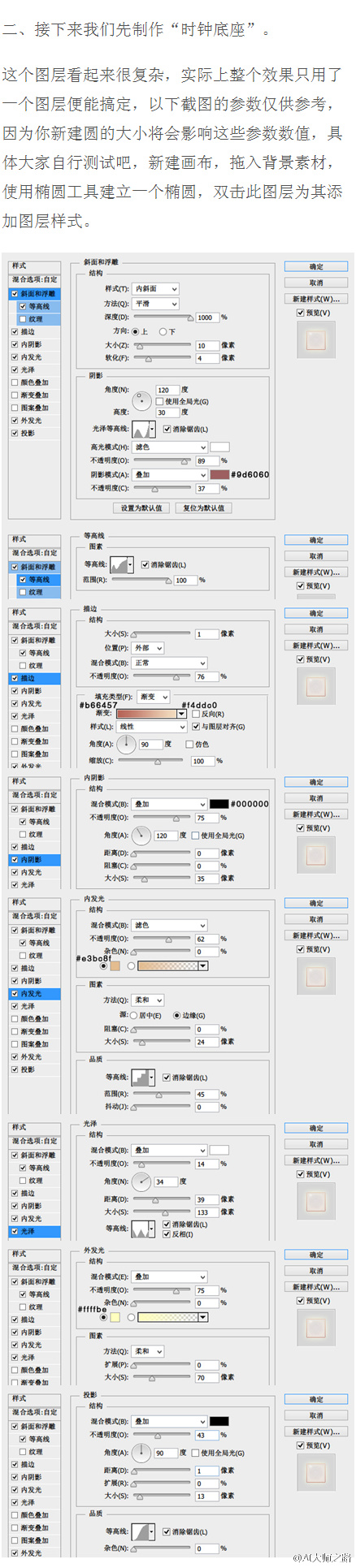Image resolution: width=356 pixels, height=1568 pixels.
Task: Select highlighted 描边 item in 描边 dialog list
Action: 35,678
